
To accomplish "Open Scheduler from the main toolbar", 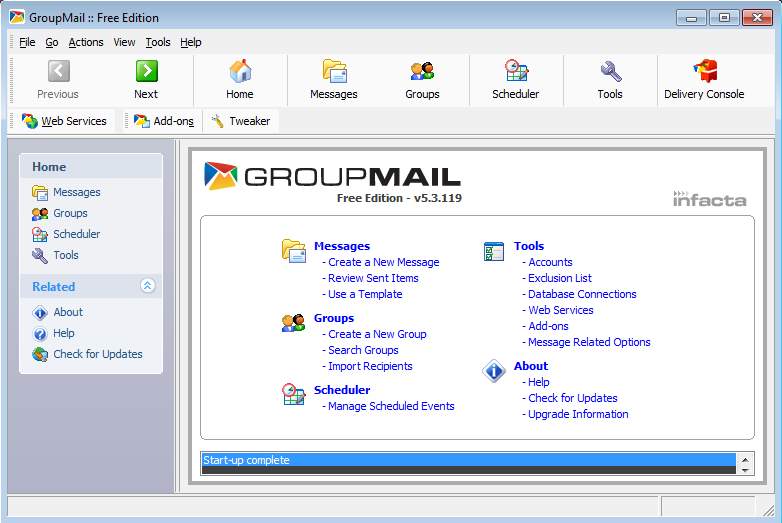I will [516, 80].
